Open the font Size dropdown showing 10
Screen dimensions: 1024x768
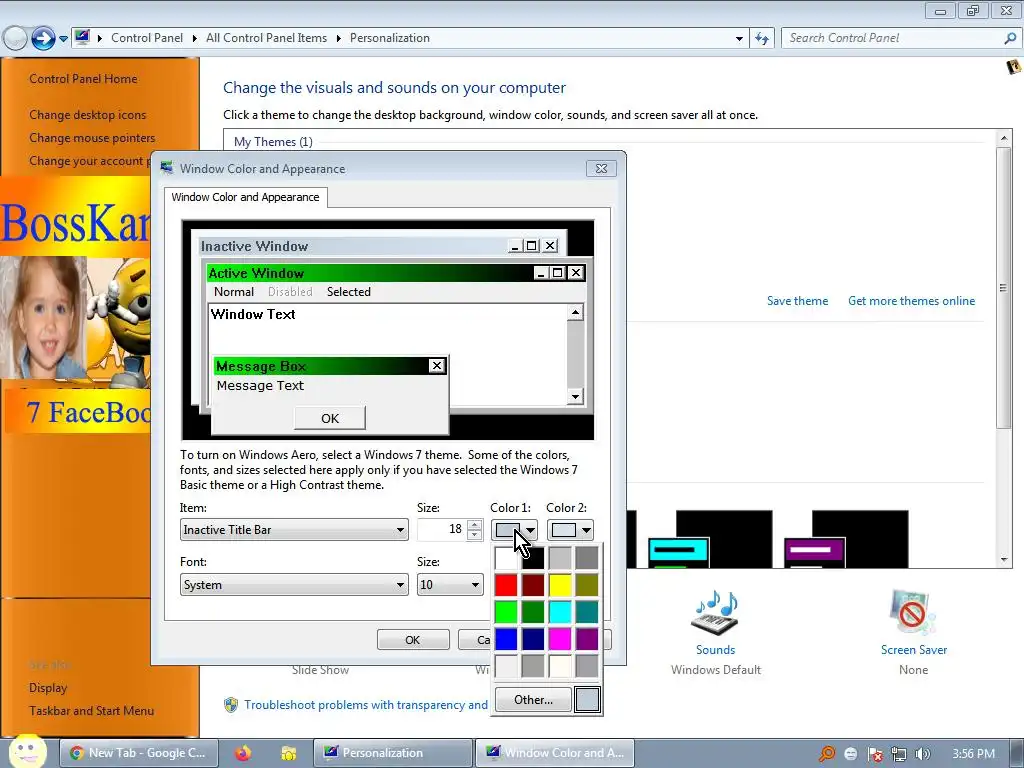point(450,584)
